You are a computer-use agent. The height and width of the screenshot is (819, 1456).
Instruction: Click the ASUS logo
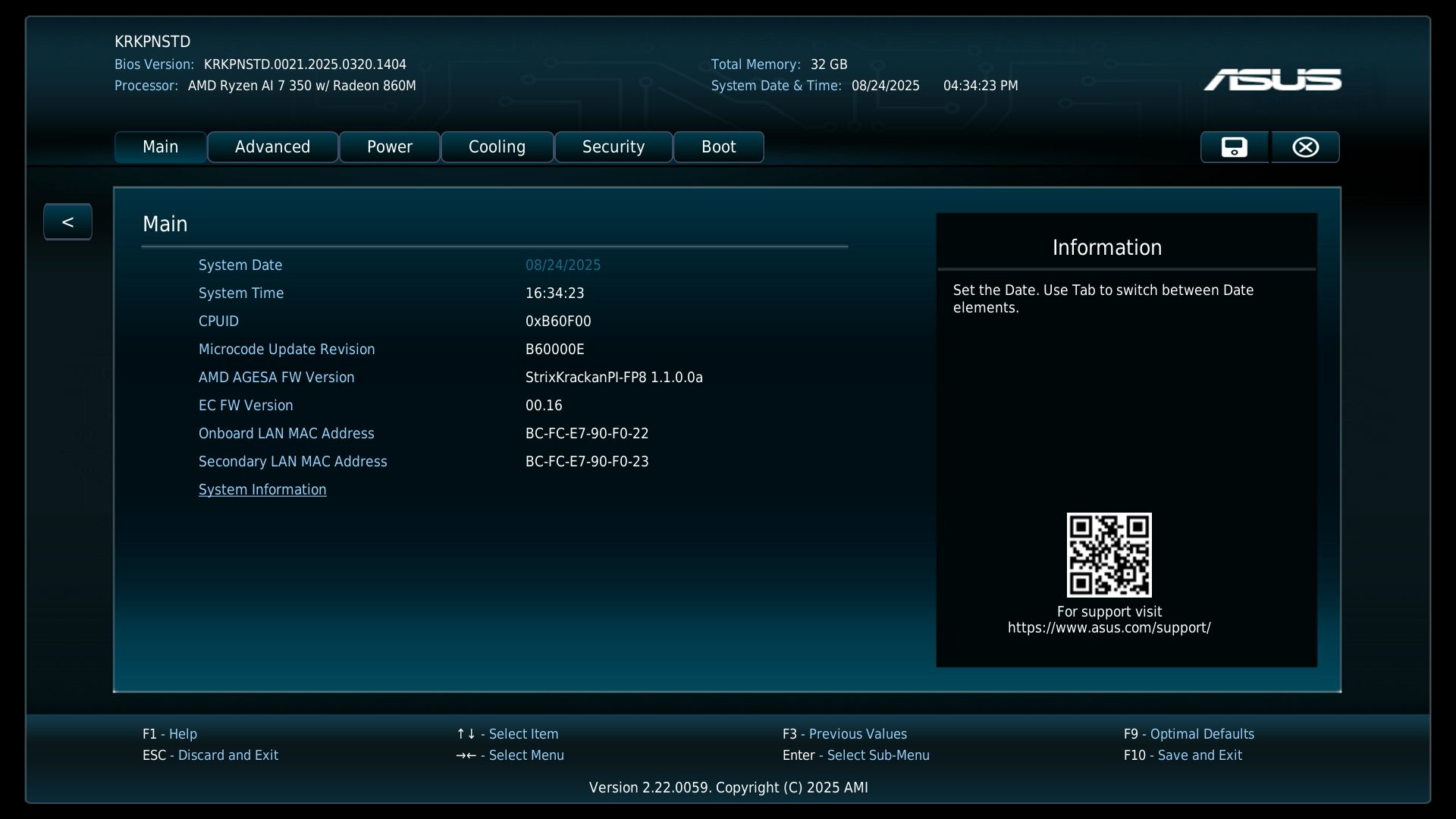pyautogui.click(x=1272, y=80)
